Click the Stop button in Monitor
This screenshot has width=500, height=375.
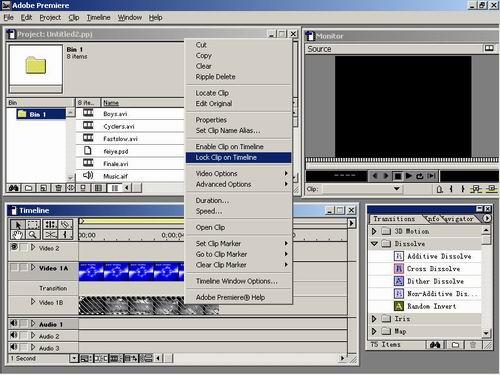point(397,176)
